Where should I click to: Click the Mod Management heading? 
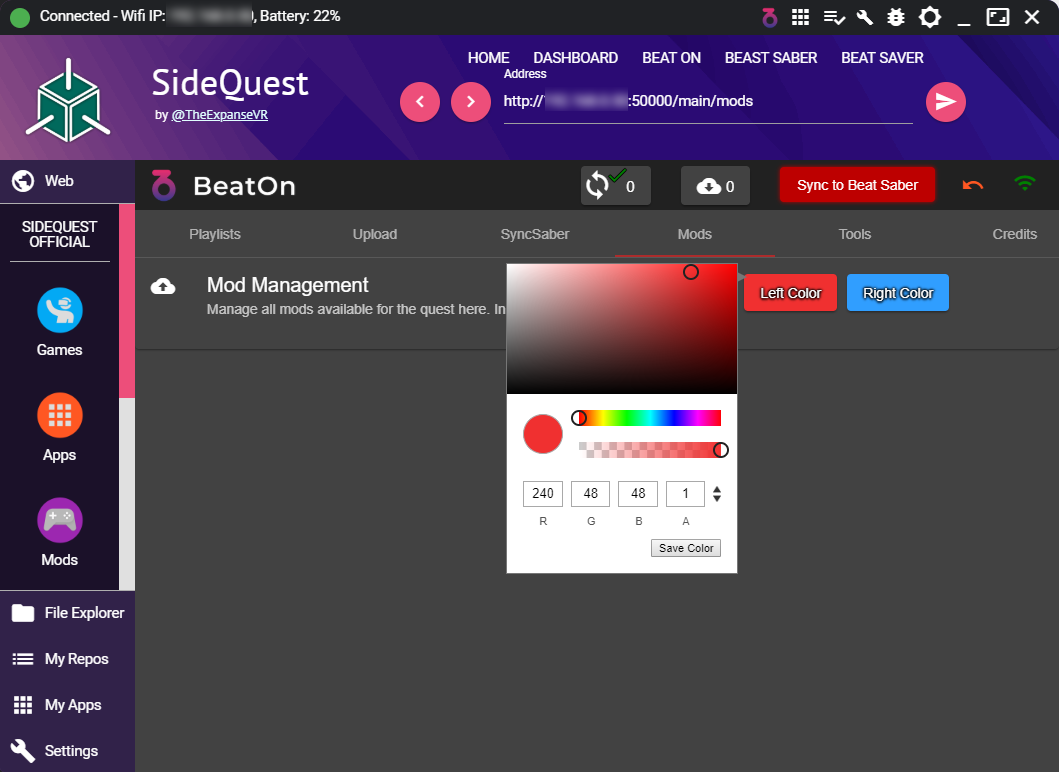pos(287,285)
